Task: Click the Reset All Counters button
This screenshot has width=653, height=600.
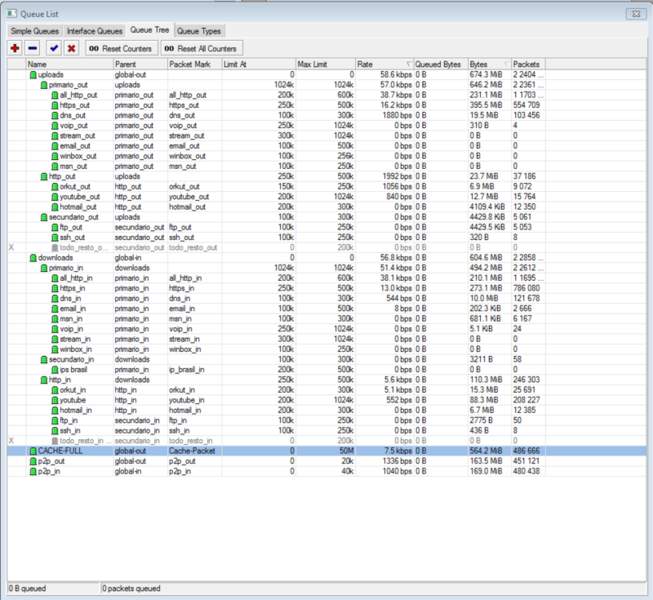Action: 202,48
